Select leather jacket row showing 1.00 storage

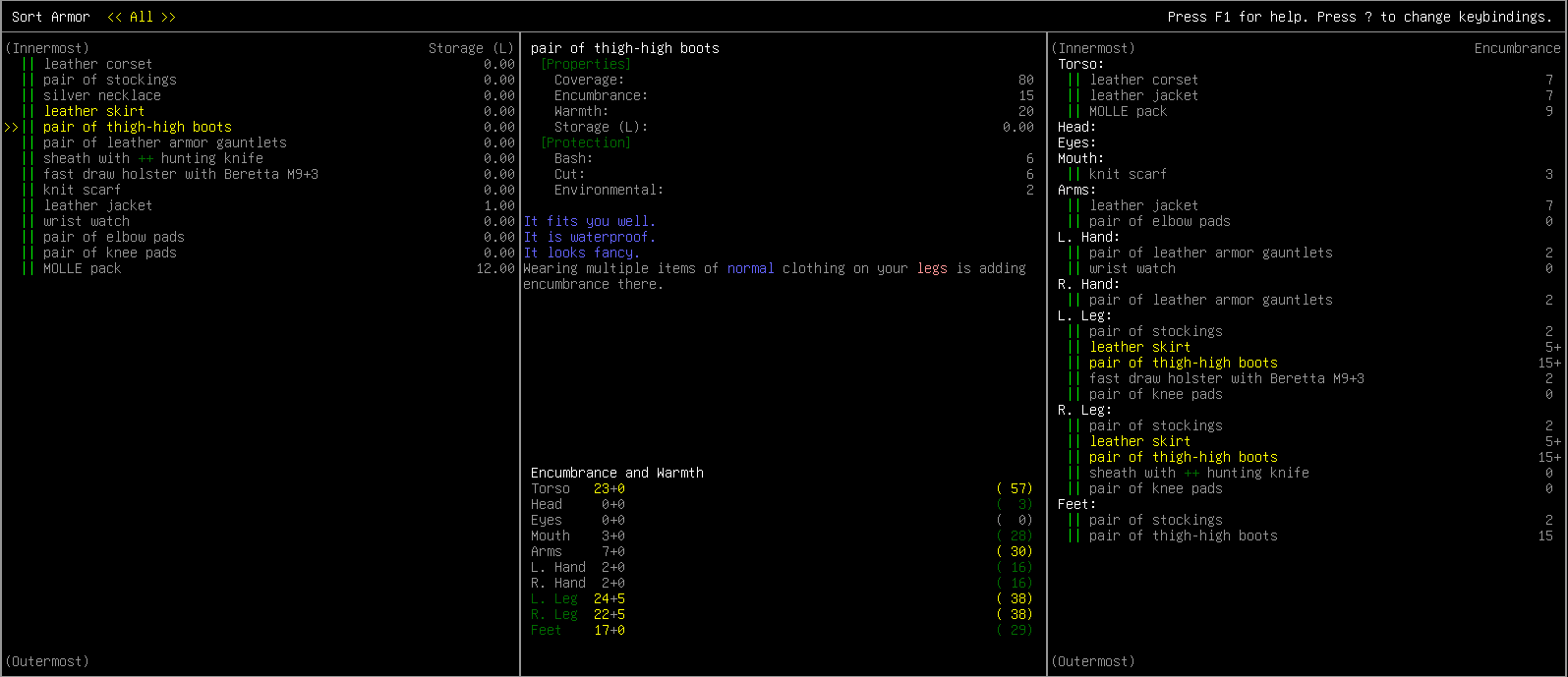point(260,205)
